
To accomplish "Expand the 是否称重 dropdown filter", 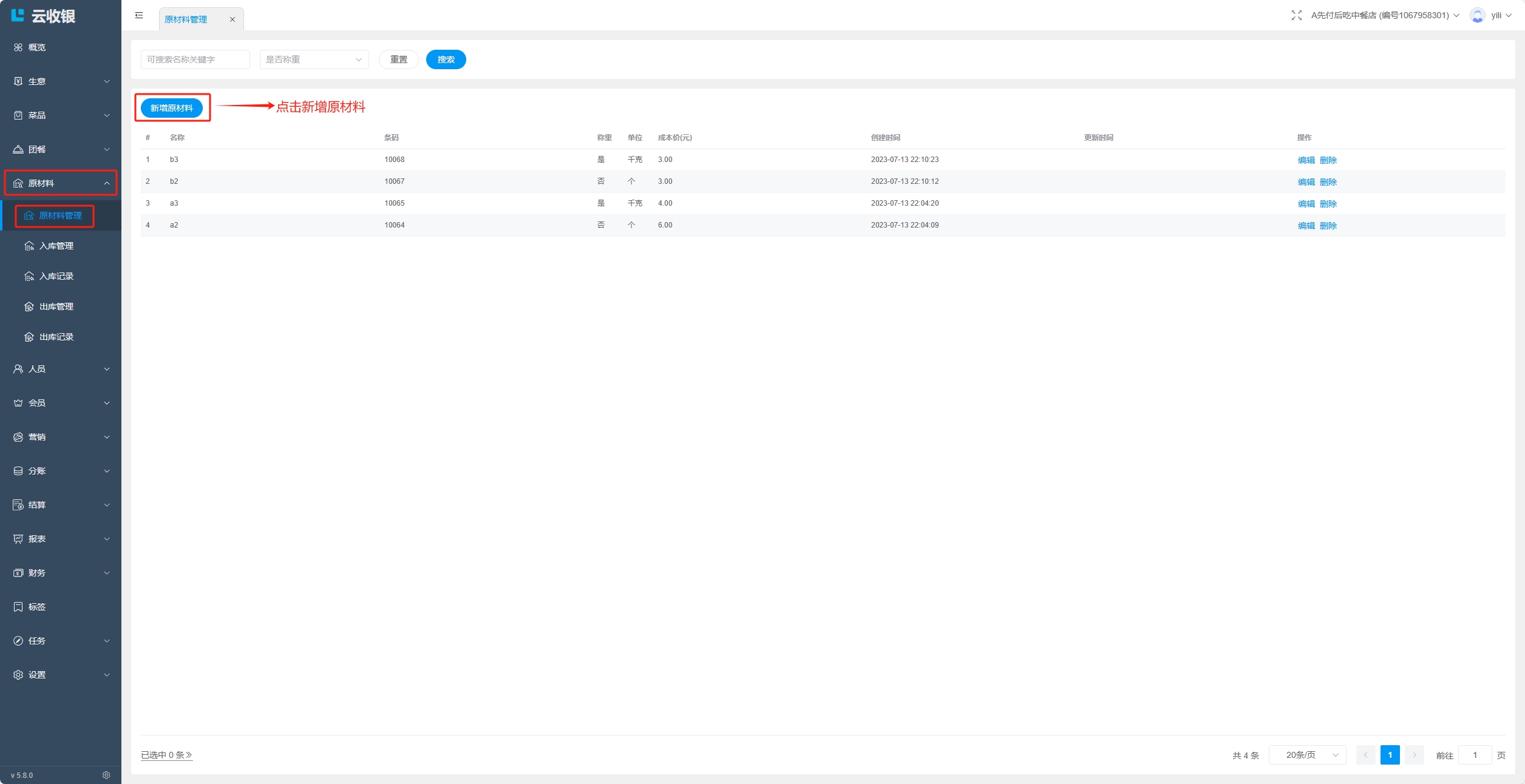I will pyautogui.click(x=314, y=59).
